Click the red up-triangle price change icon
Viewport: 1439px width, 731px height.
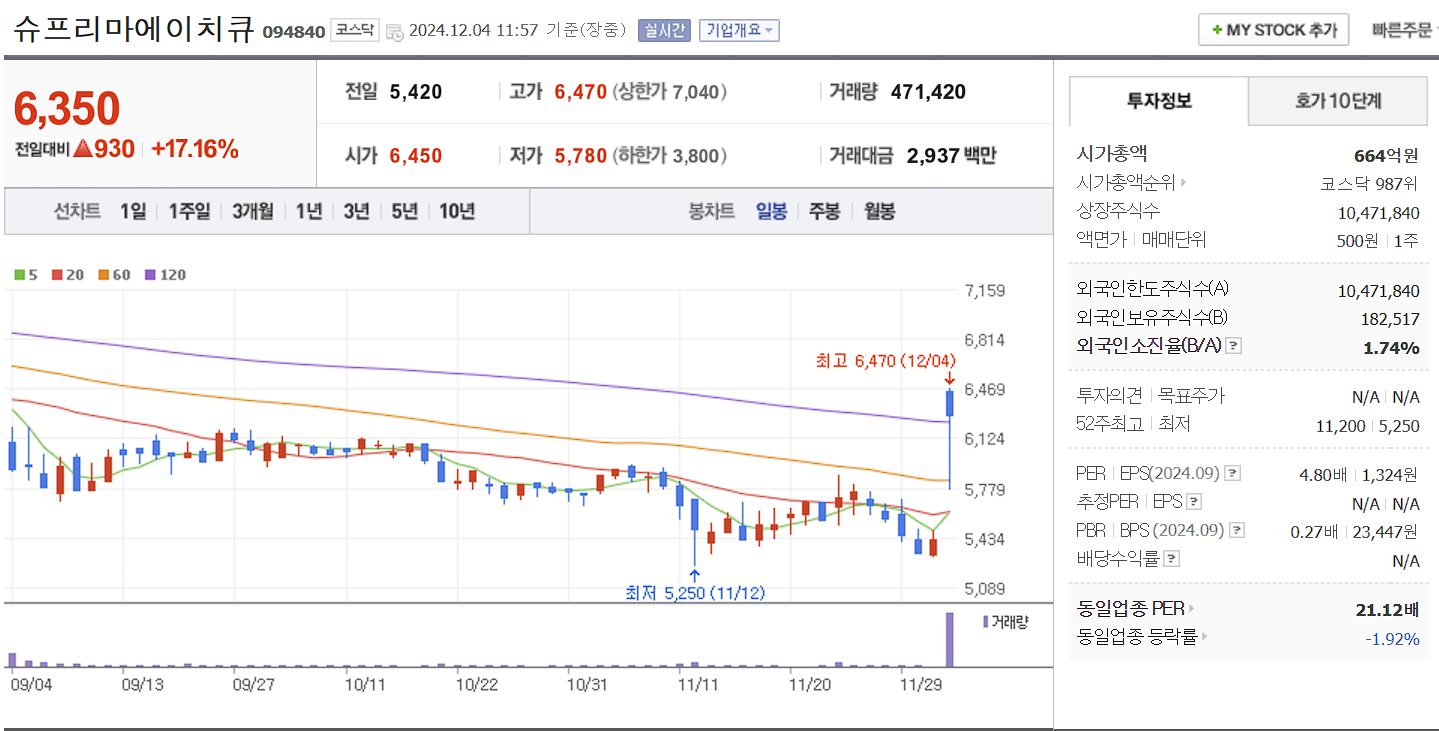click(82, 149)
